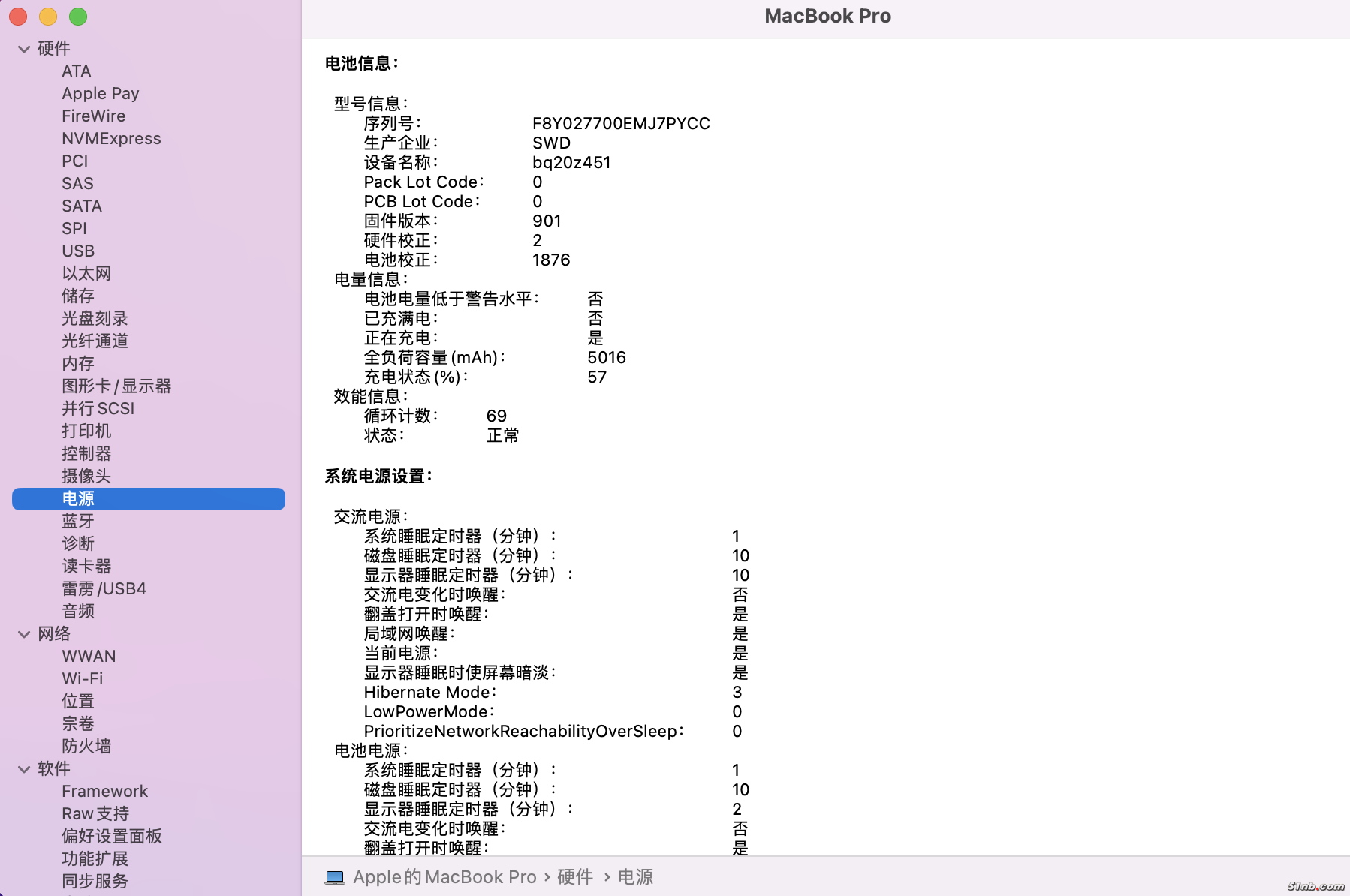Image resolution: width=1350 pixels, height=896 pixels.
Task: Open Apple Pay hardware info
Action: (x=101, y=94)
